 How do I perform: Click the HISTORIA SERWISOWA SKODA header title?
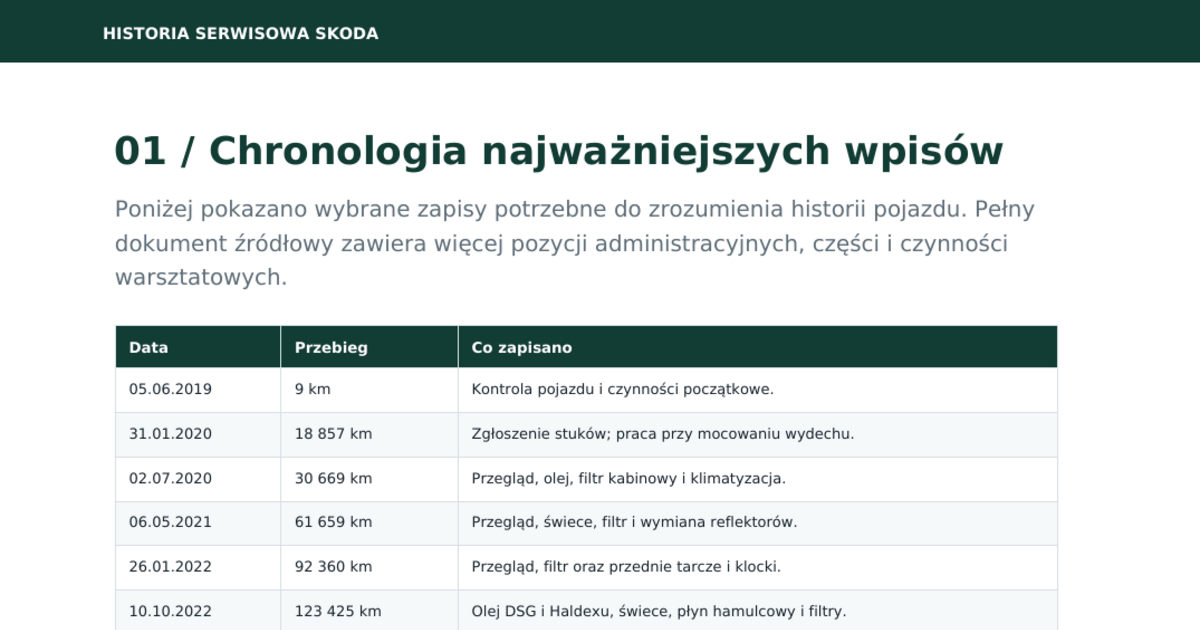pyautogui.click(x=240, y=34)
